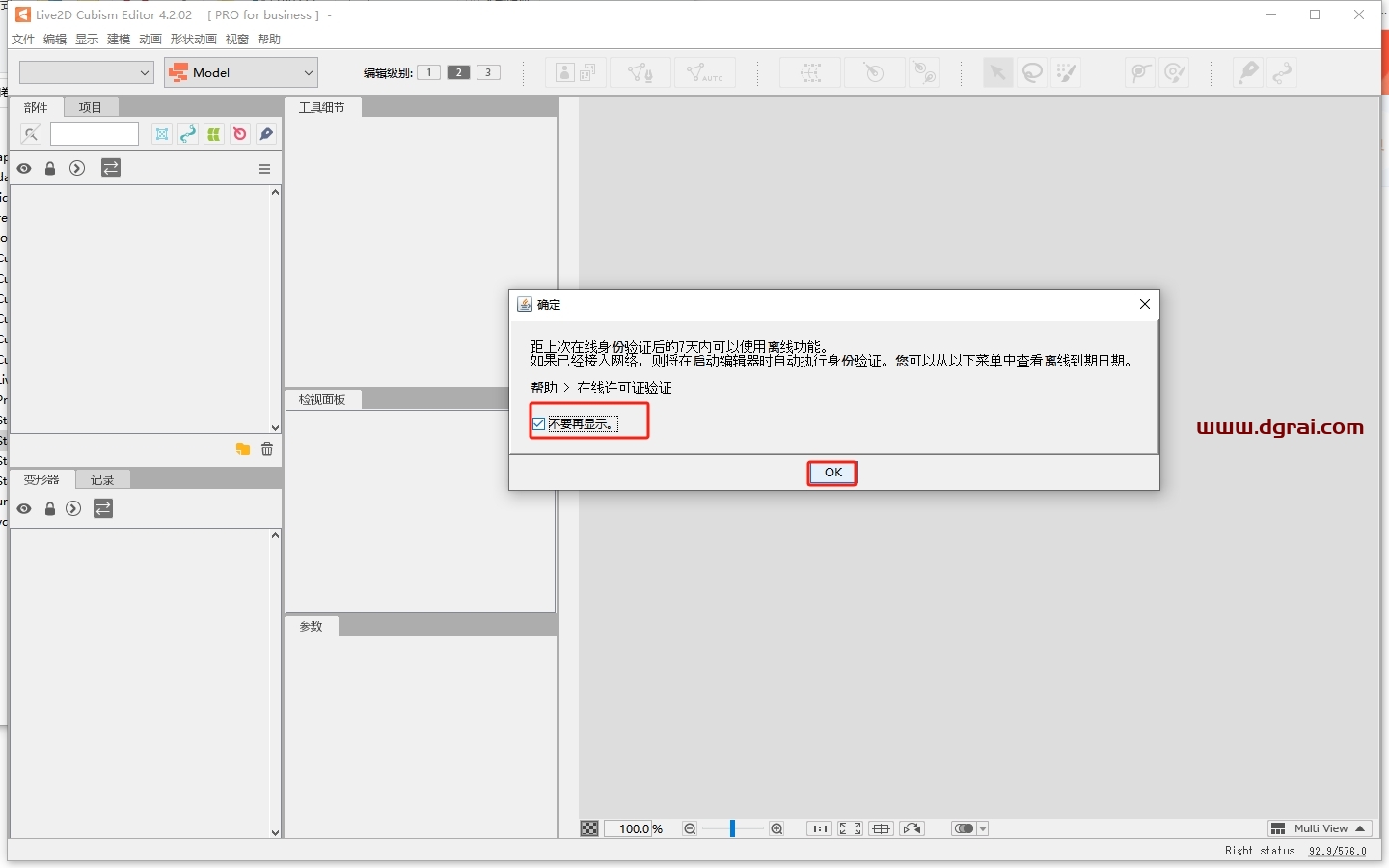This screenshot has width=1389, height=868.
Task: Click the zoom out magnifier
Action: click(690, 828)
